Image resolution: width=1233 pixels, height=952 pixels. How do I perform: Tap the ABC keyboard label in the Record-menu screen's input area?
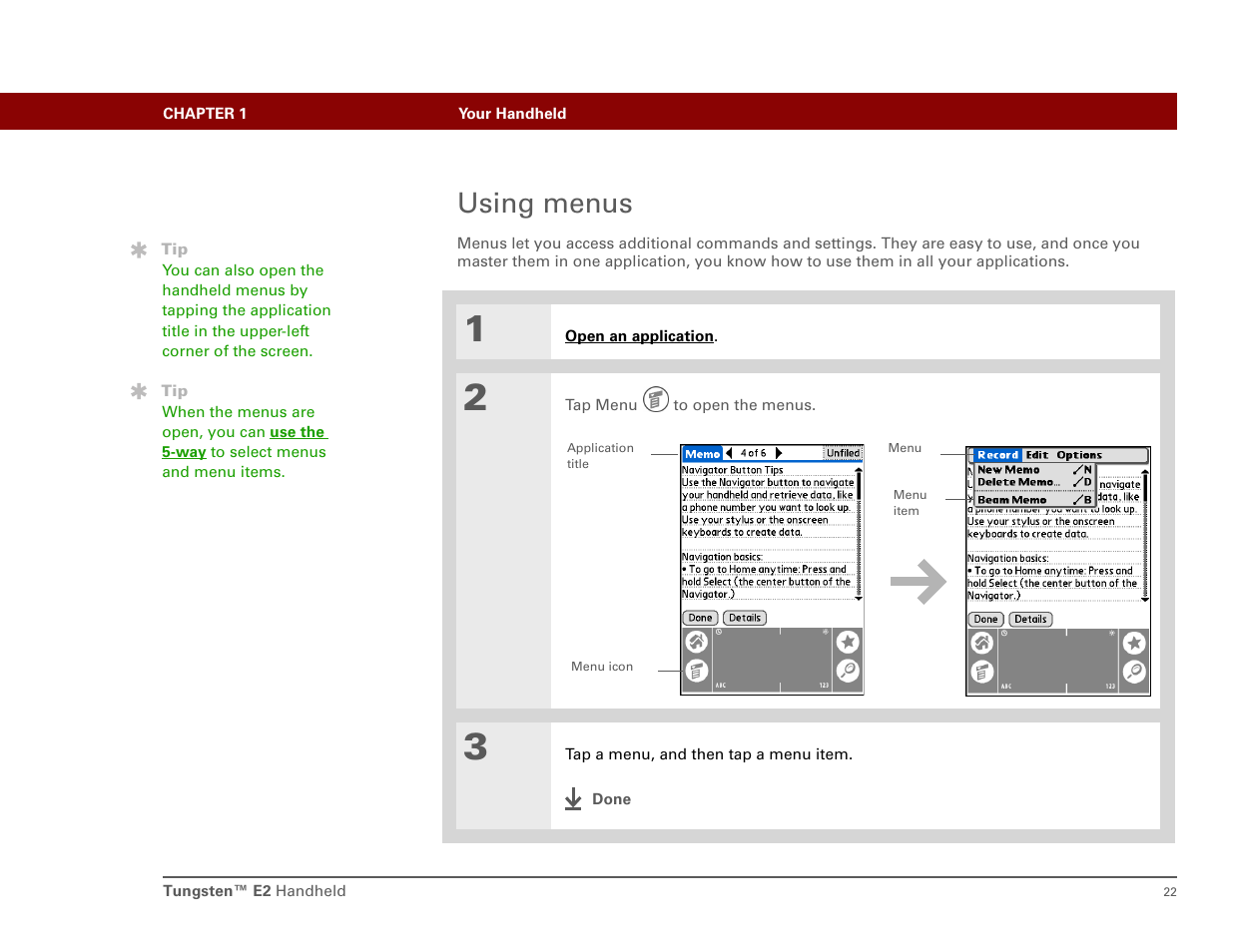click(x=1006, y=687)
